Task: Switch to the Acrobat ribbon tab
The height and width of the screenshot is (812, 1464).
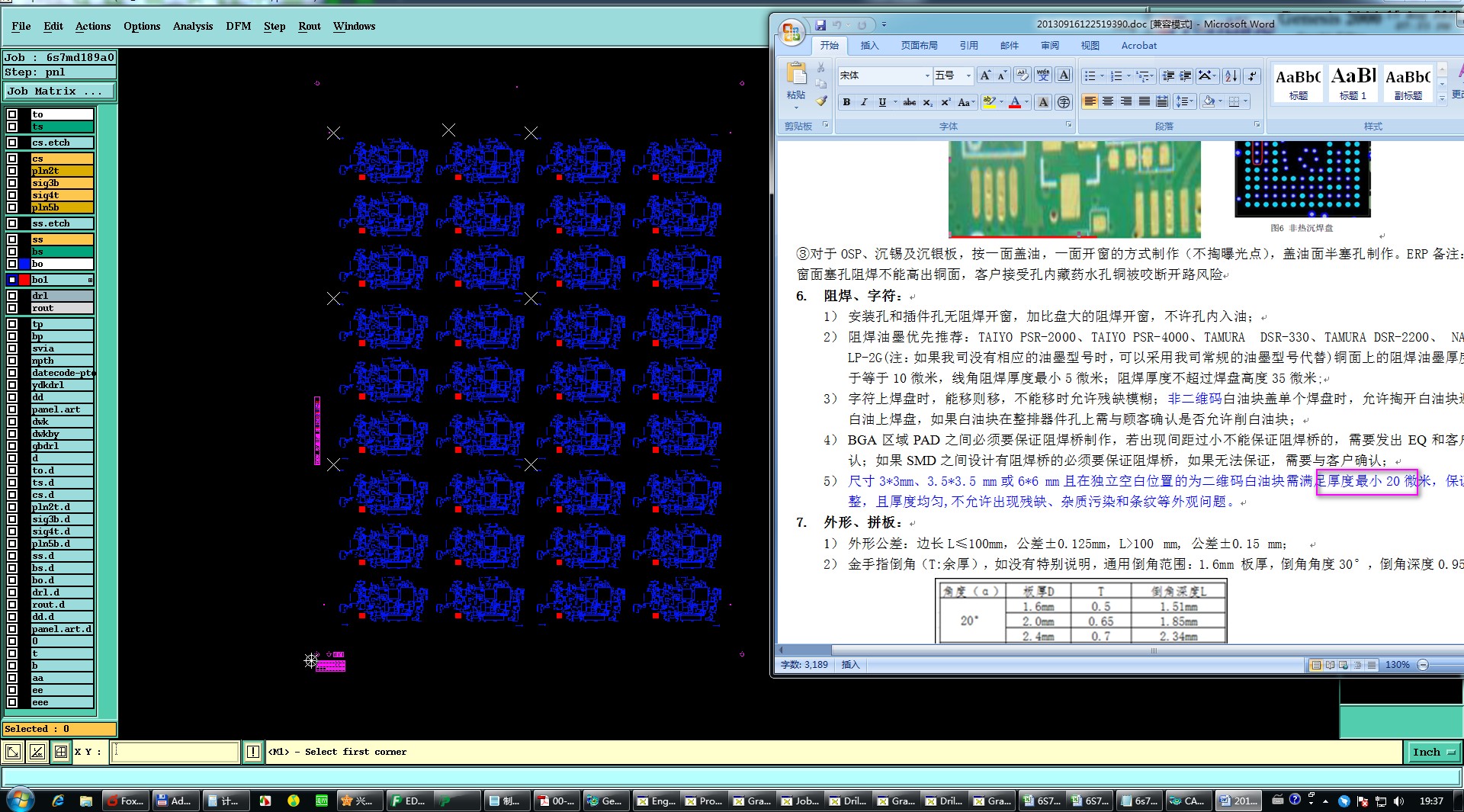Action: point(1138,46)
